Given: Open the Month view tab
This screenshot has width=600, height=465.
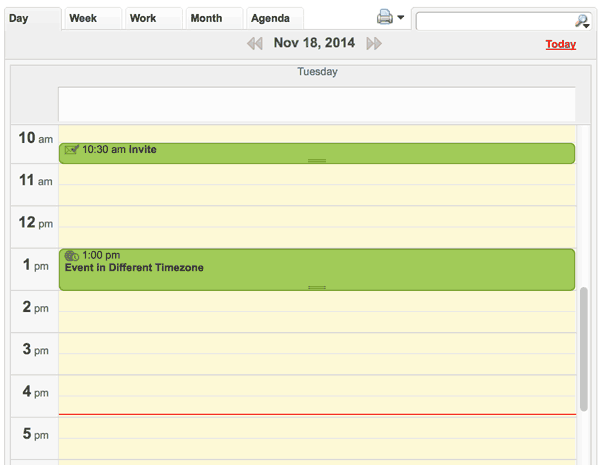Looking at the screenshot, I should pyautogui.click(x=214, y=18).
